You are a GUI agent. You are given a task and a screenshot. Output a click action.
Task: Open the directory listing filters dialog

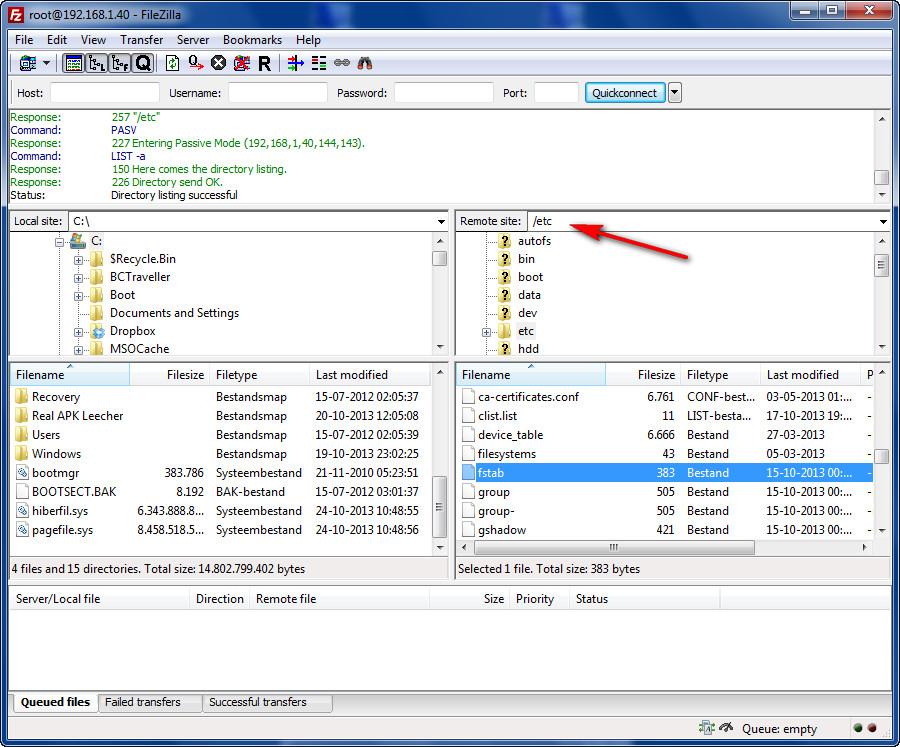pos(296,63)
